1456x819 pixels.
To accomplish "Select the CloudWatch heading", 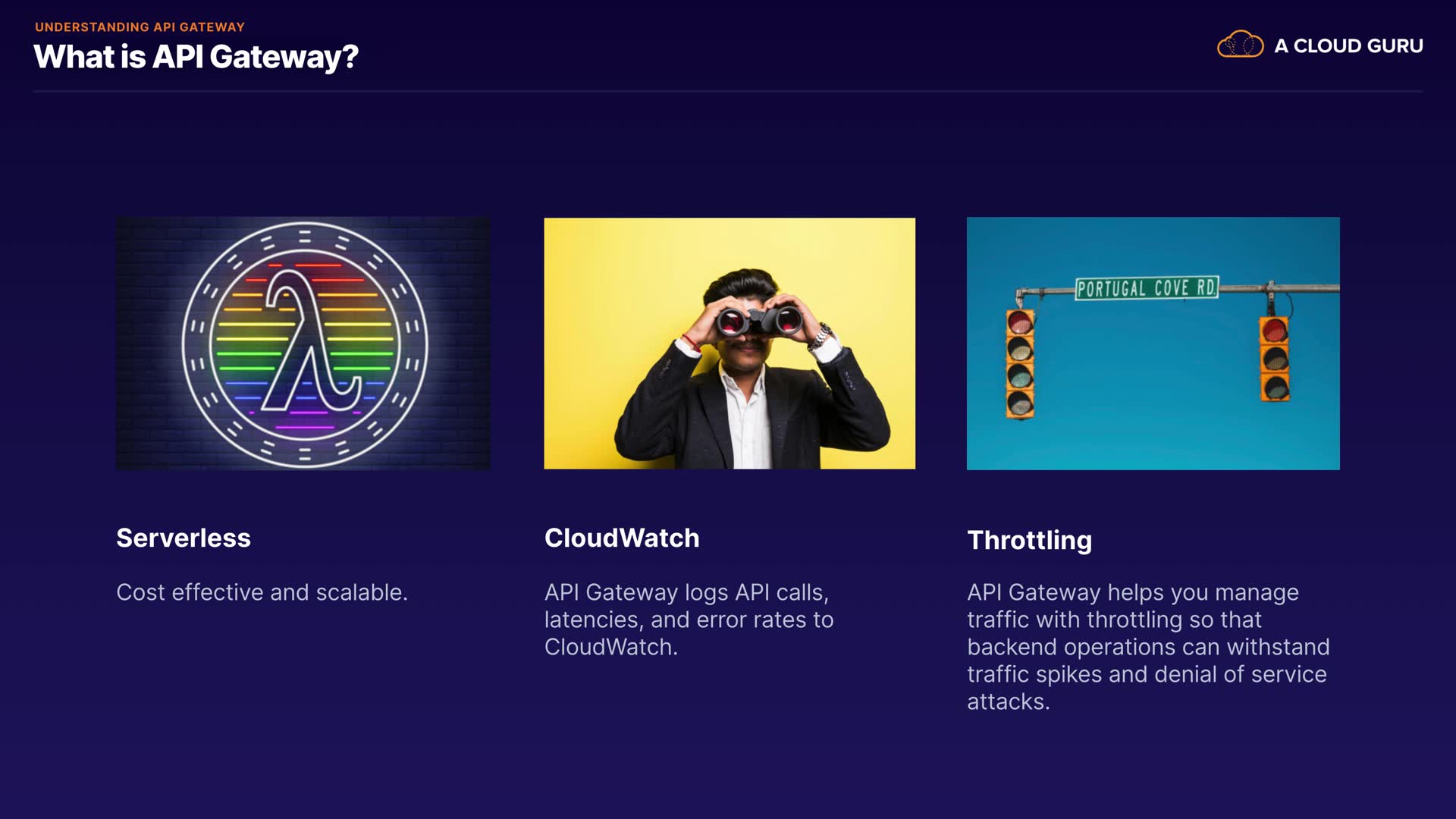I will pyautogui.click(x=622, y=538).
